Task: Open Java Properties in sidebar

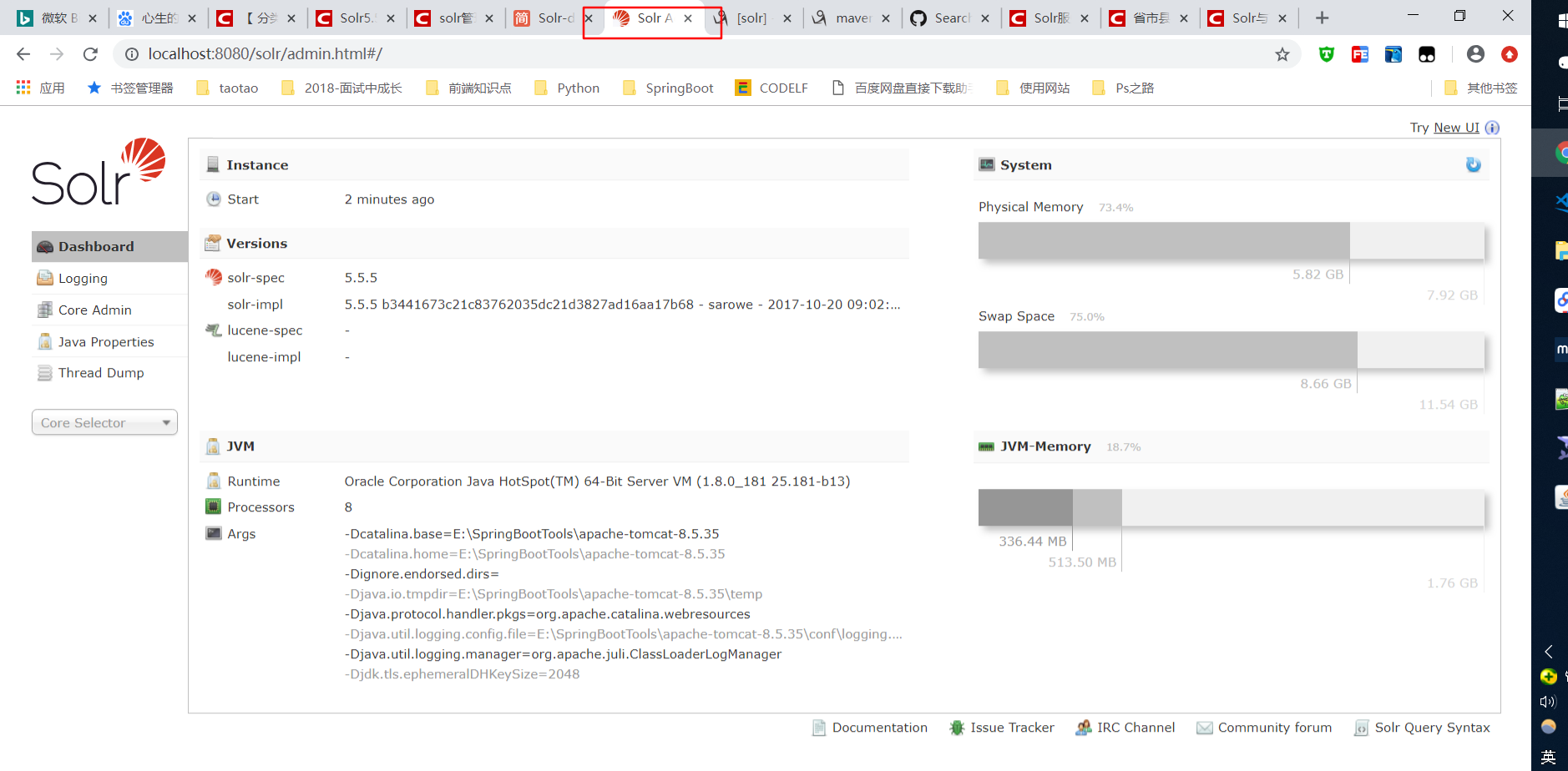Action: 105,341
